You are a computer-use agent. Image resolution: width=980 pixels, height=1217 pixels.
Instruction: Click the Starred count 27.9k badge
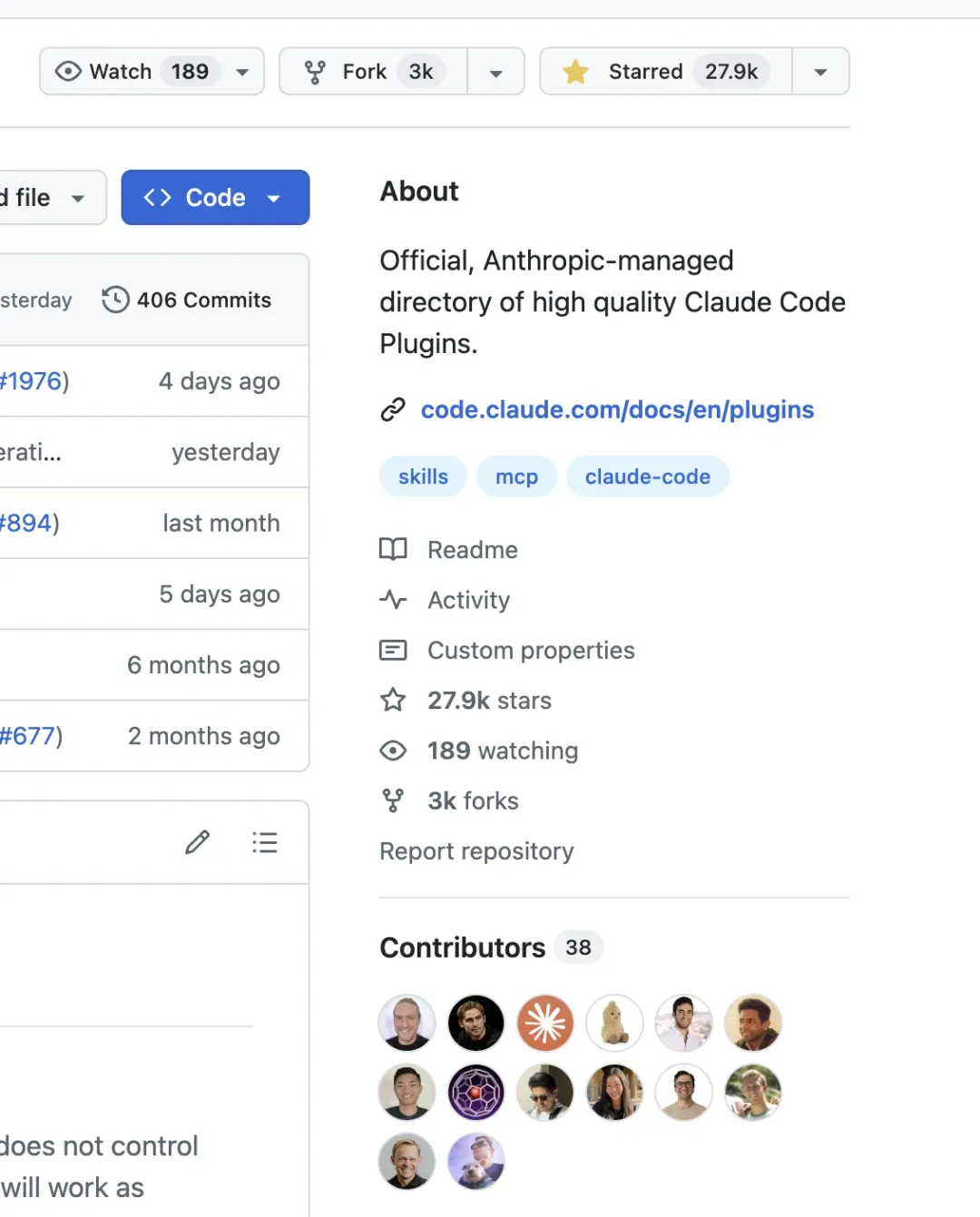tap(731, 72)
